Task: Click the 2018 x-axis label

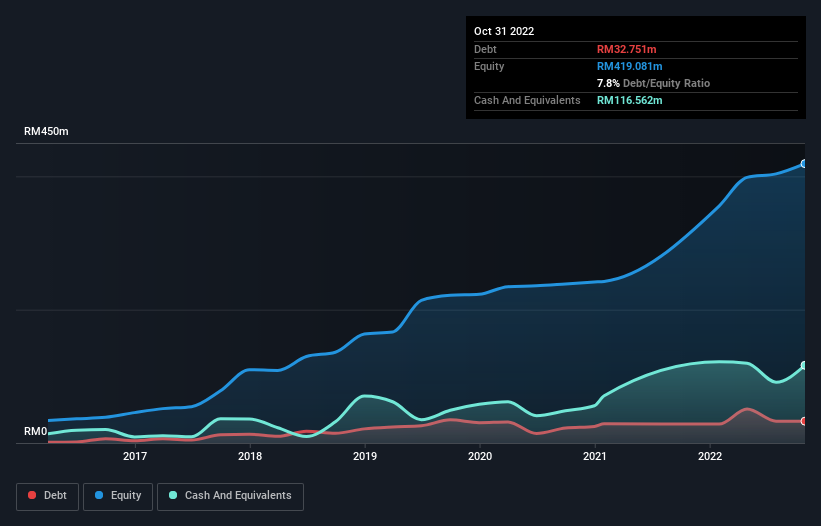Action: pos(250,456)
